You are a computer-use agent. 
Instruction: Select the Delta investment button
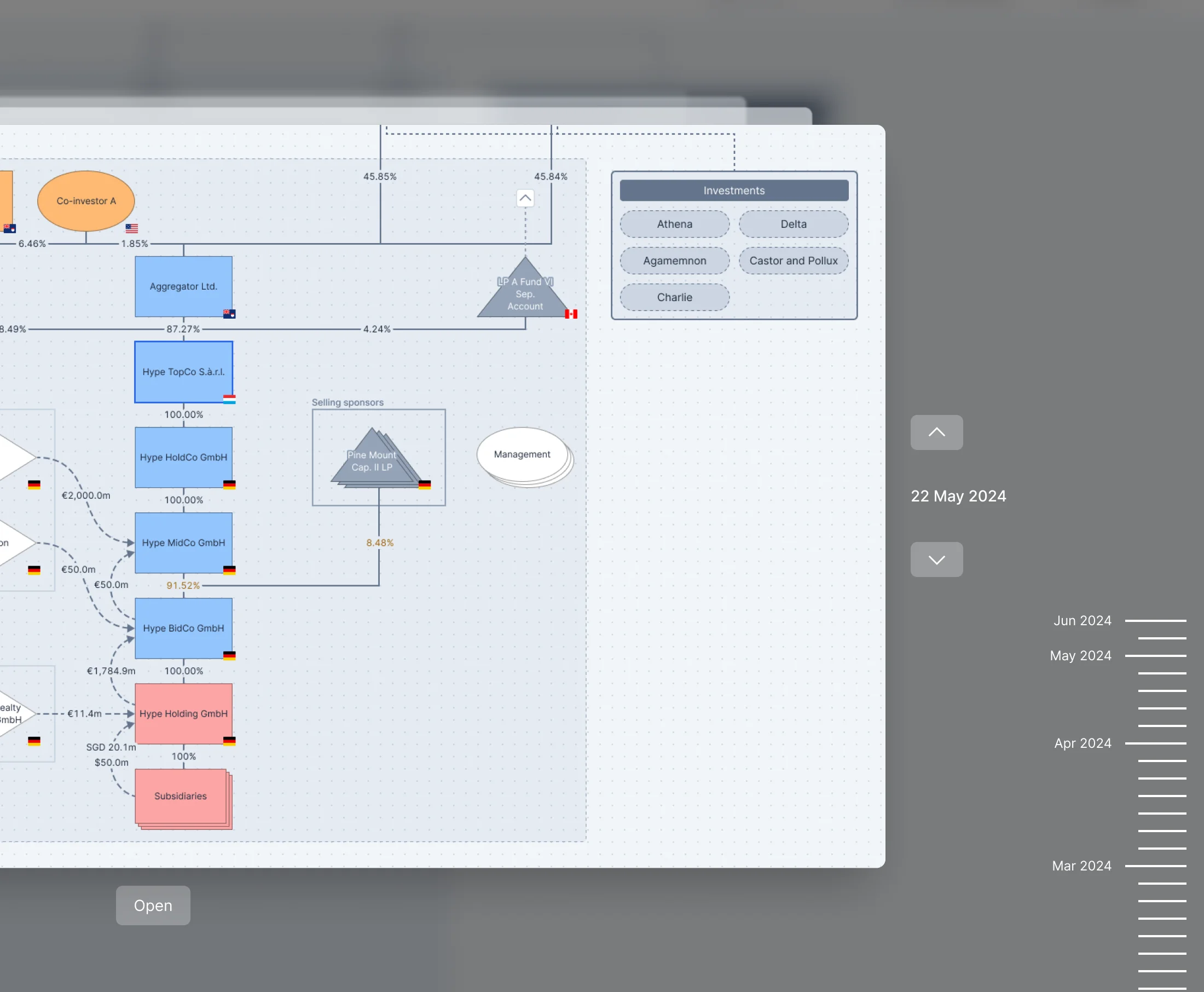coord(794,224)
